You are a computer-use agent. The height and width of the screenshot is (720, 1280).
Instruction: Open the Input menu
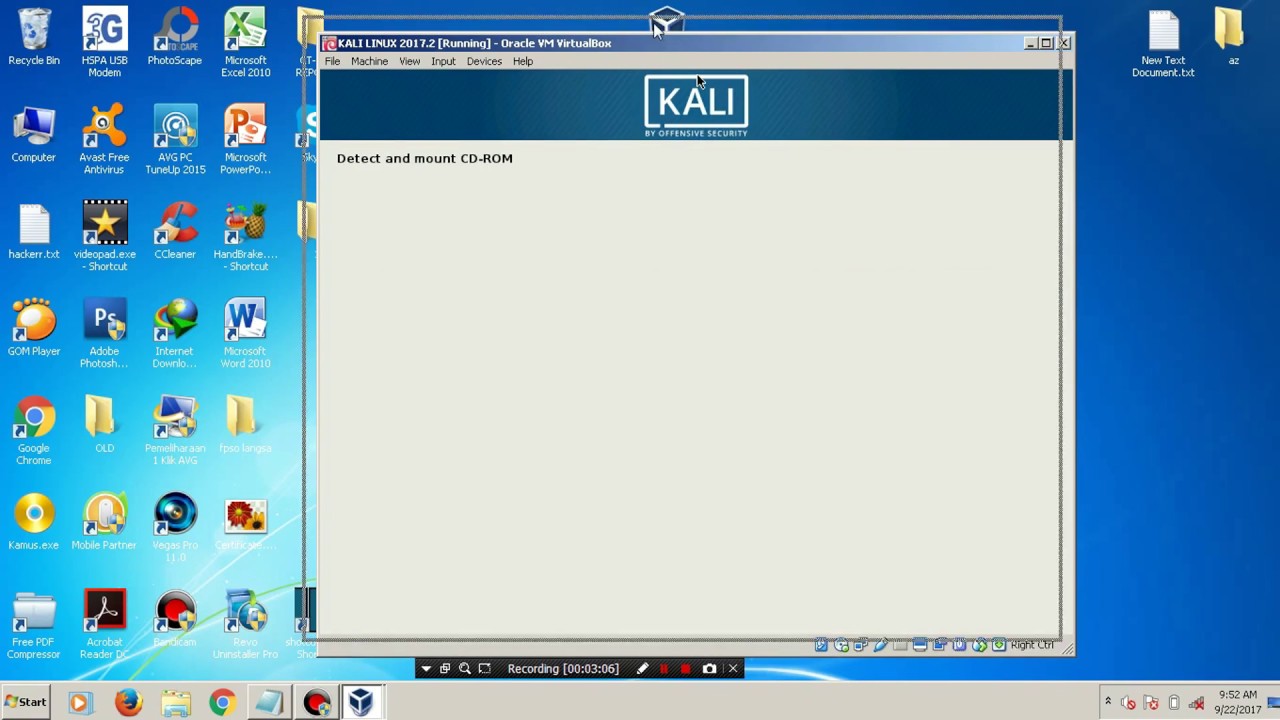pos(443,61)
